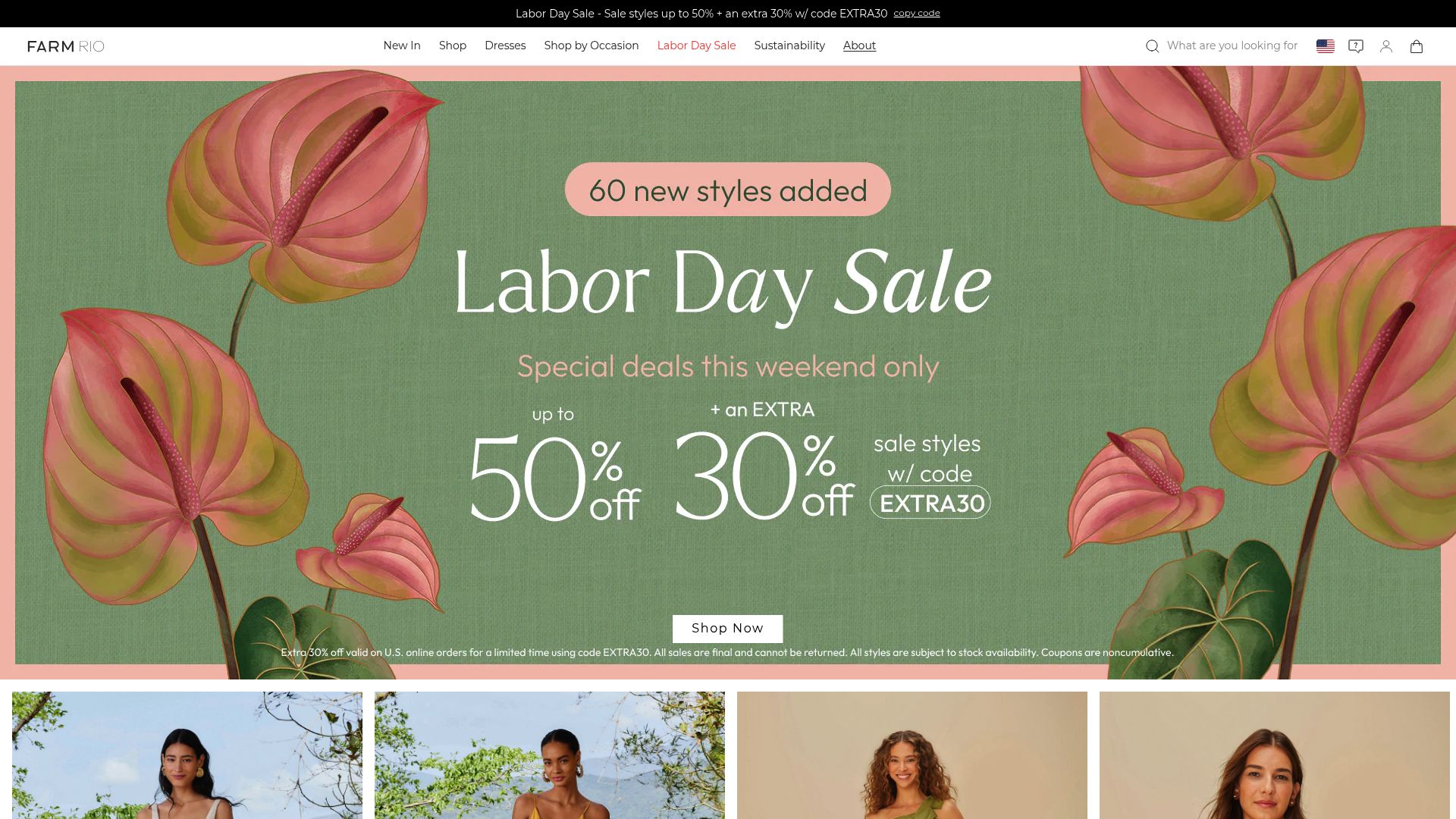Go to FARM RIO home logo
The image size is (1456, 819).
point(66,46)
